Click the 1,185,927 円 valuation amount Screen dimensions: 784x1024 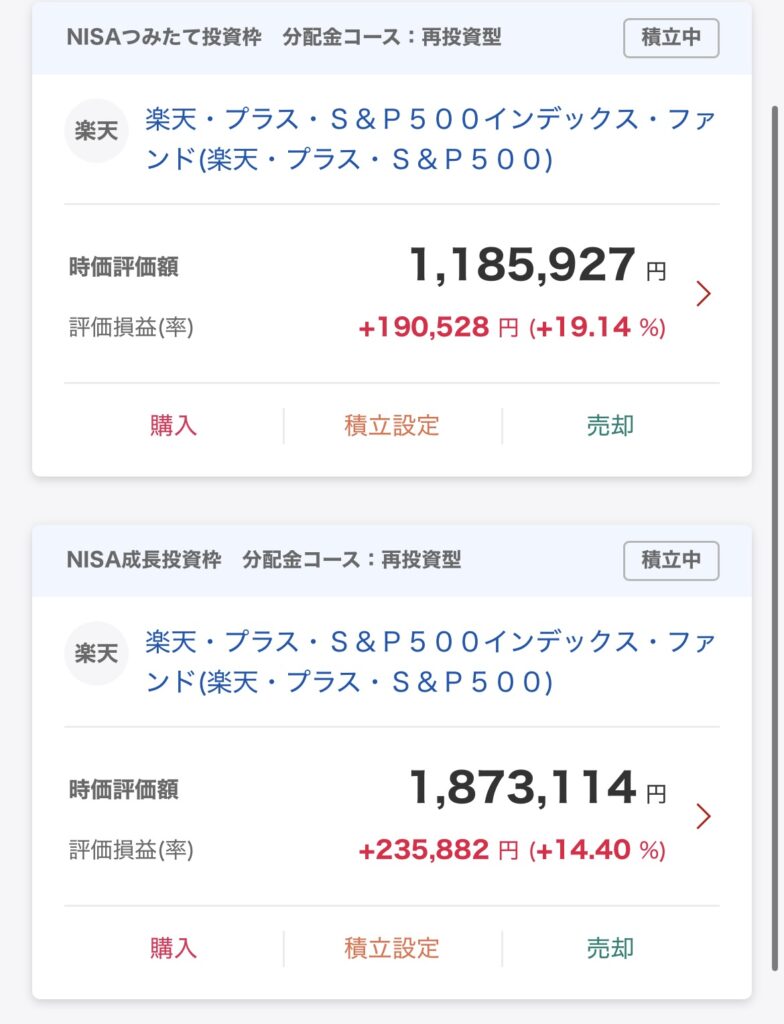point(522,266)
